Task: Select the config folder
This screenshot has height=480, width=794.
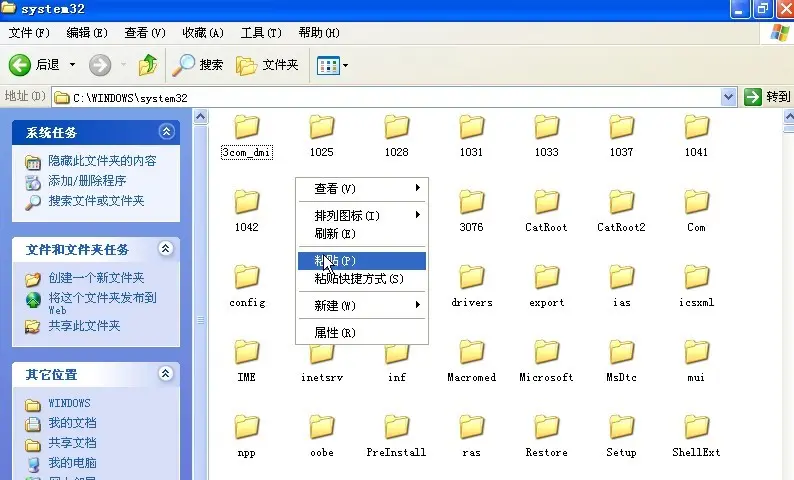Action: click(247, 286)
